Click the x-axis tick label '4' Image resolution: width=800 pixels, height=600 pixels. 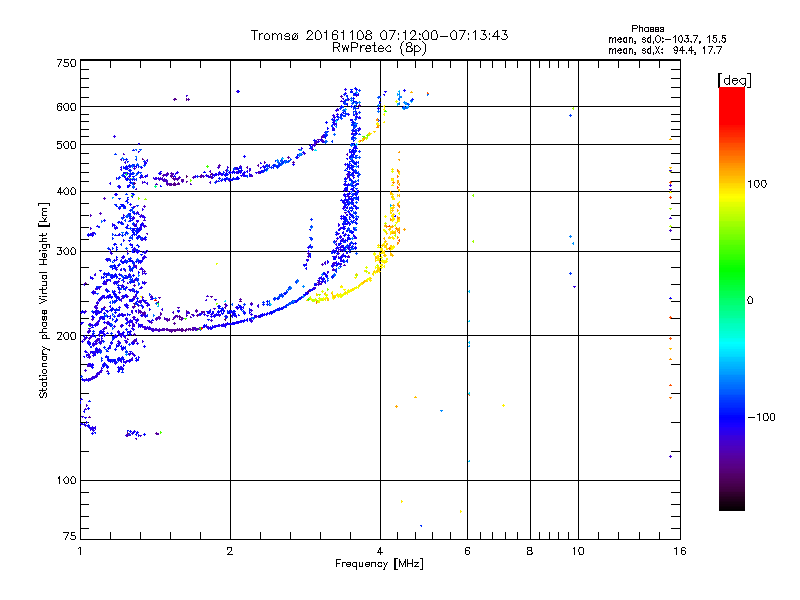tap(380, 551)
